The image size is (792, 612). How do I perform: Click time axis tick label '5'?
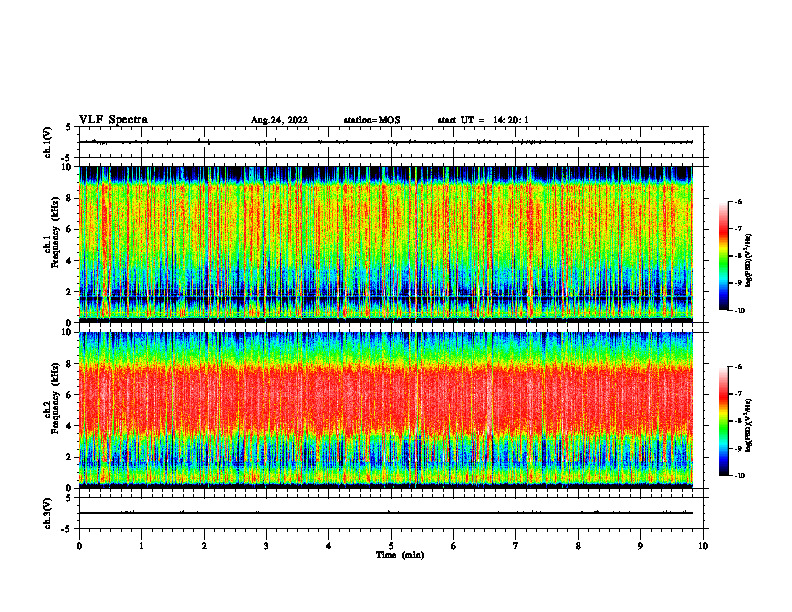click(x=391, y=546)
